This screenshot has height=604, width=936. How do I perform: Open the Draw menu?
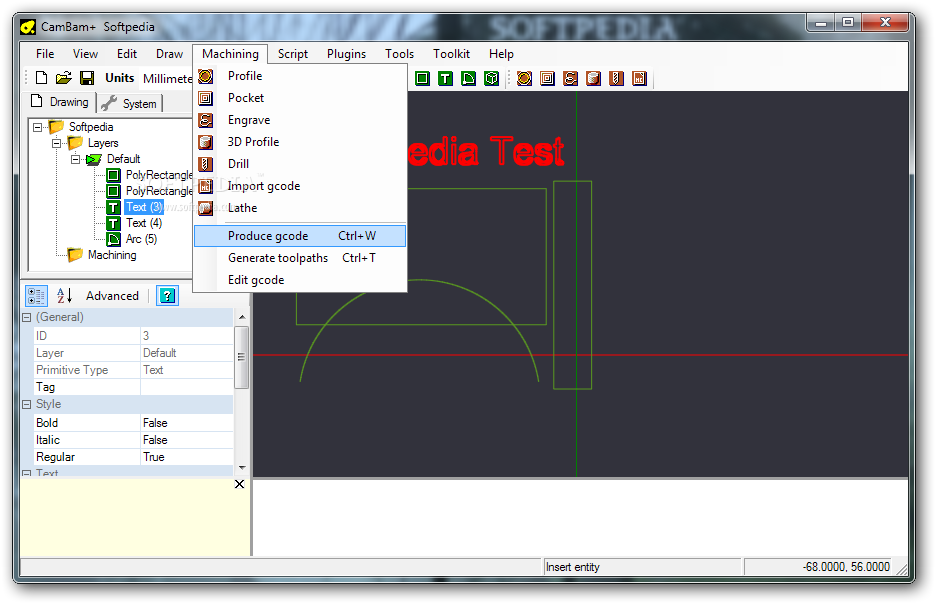coord(170,54)
